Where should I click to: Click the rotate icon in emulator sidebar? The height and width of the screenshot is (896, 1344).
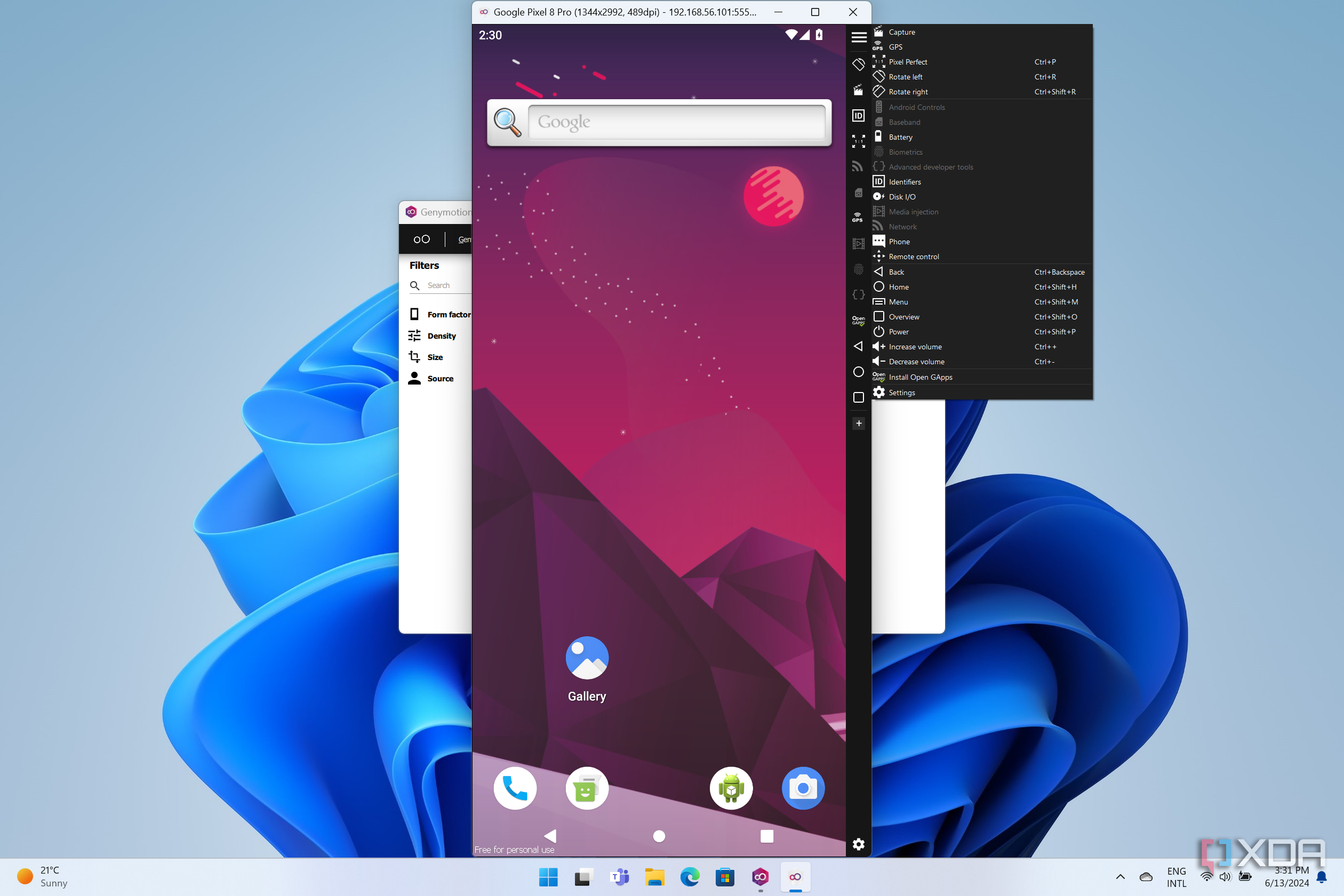coord(858,65)
